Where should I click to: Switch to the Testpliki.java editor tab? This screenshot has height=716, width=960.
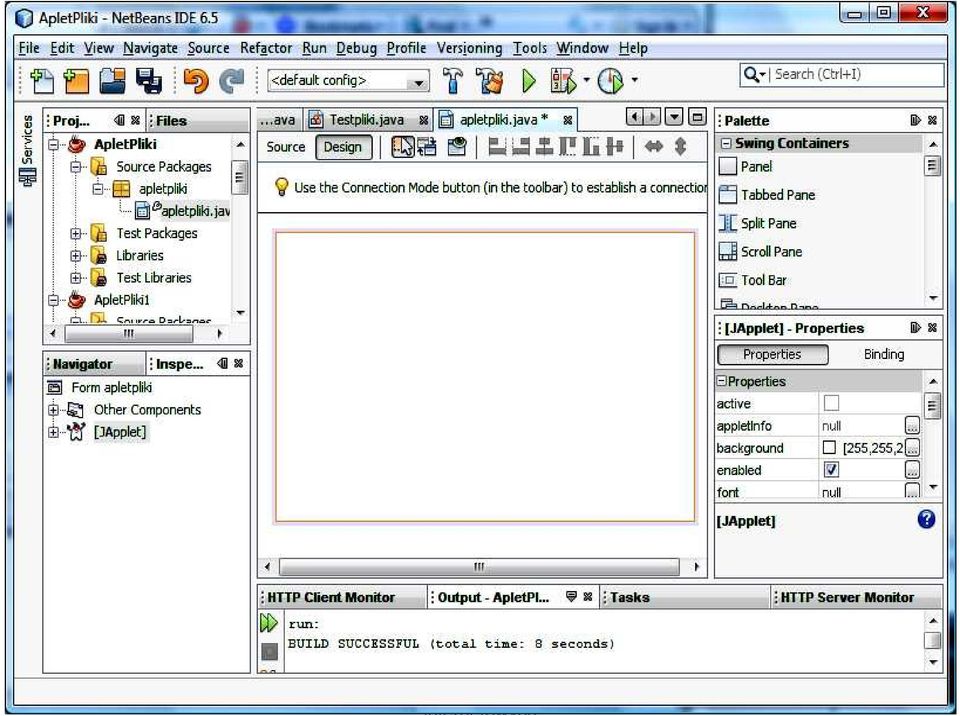367,119
